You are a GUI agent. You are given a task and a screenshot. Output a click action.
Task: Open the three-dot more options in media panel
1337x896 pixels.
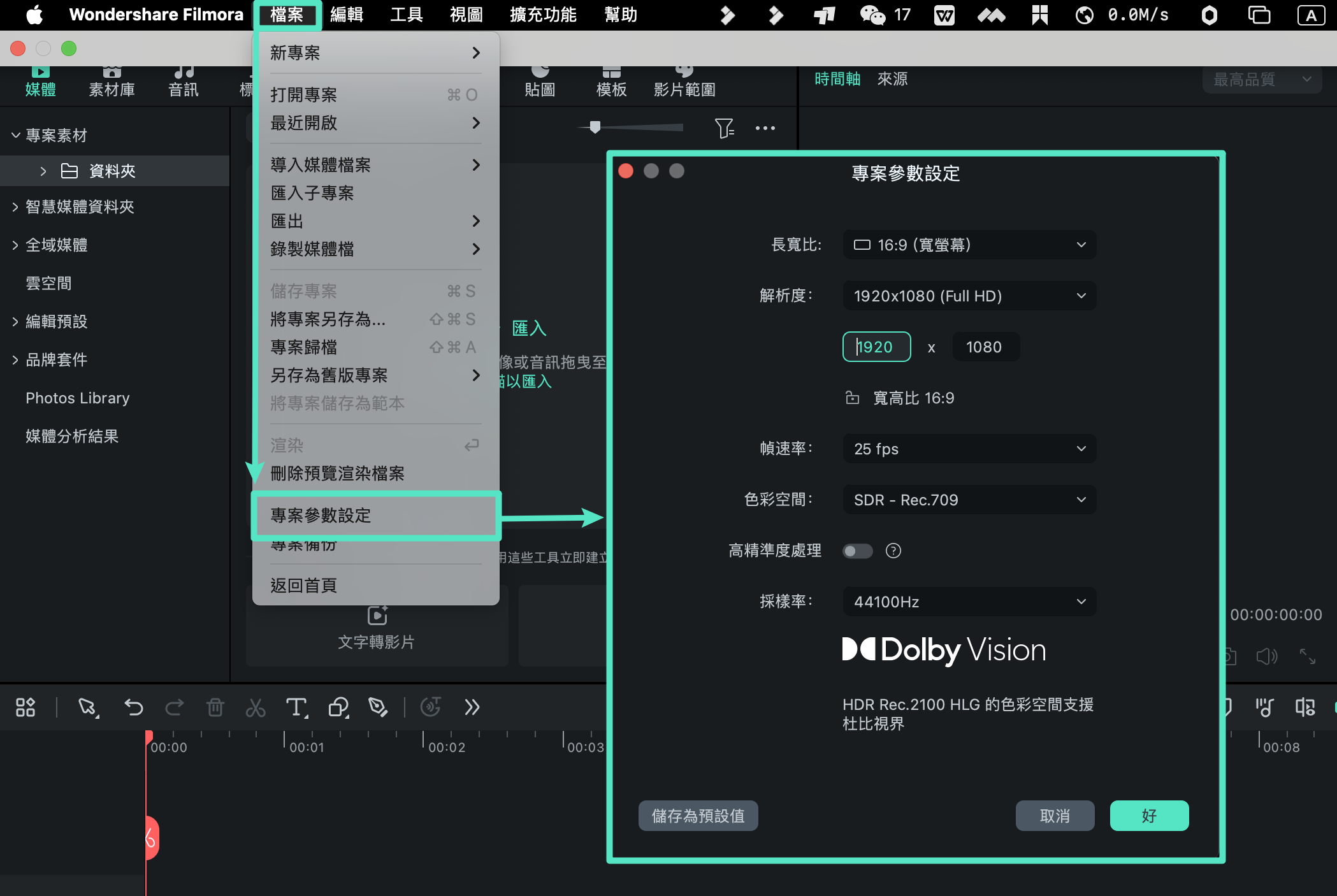pos(765,128)
